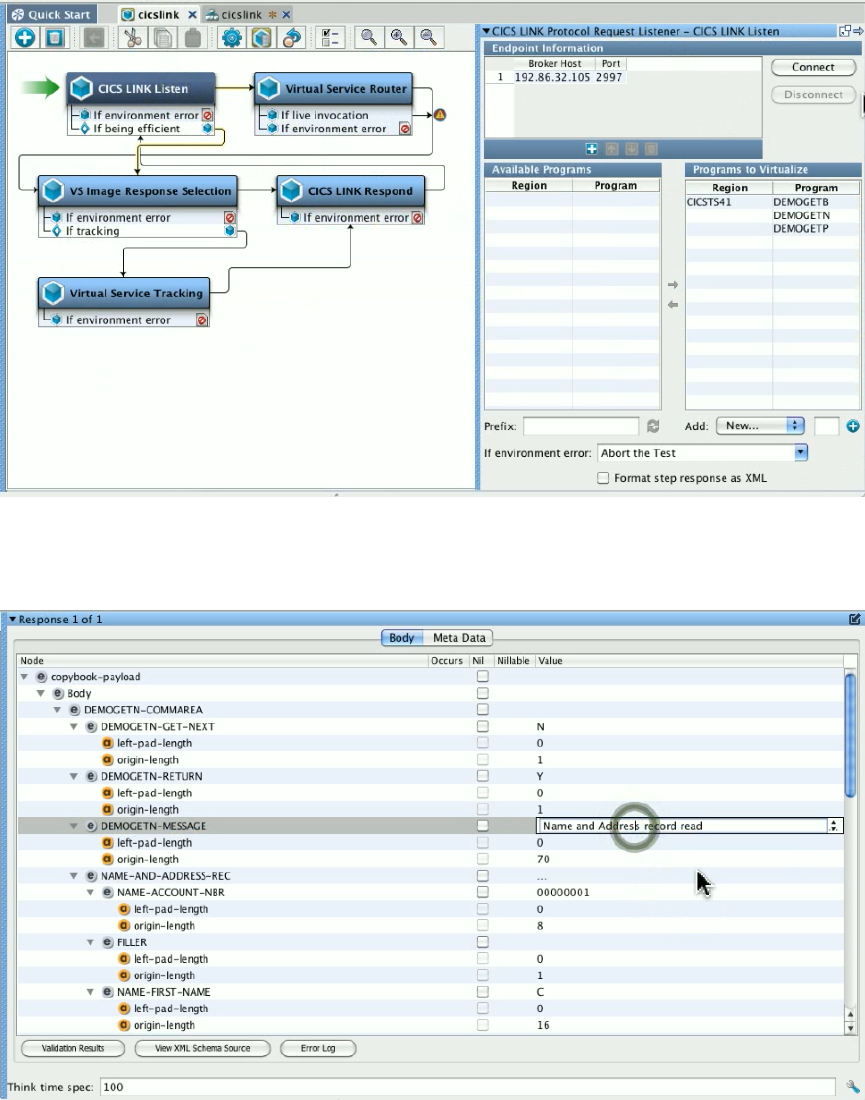The height and width of the screenshot is (1100, 865).
Task: Click the refresh icon beside Prefix field
Action: (x=653, y=426)
